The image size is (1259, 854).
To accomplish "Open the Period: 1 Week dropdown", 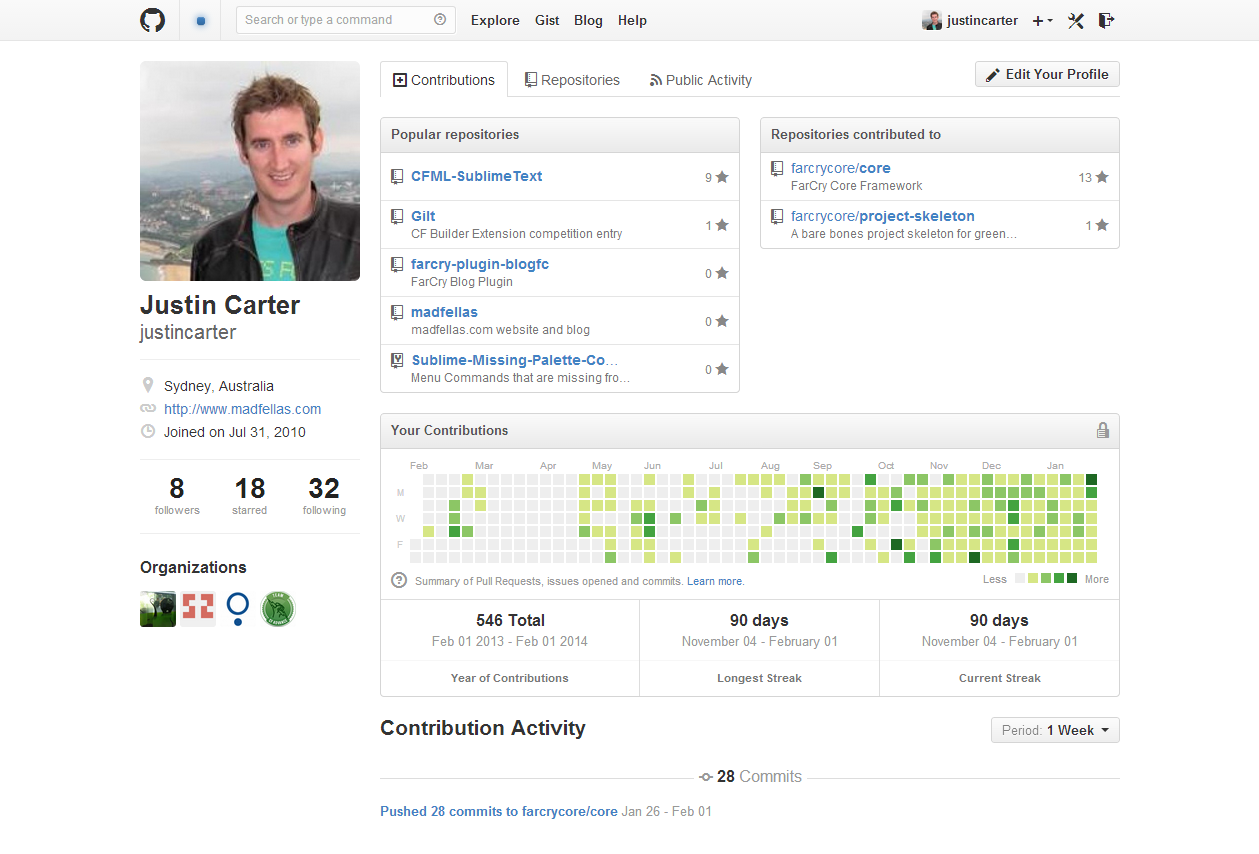I will [x=1055, y=730].
